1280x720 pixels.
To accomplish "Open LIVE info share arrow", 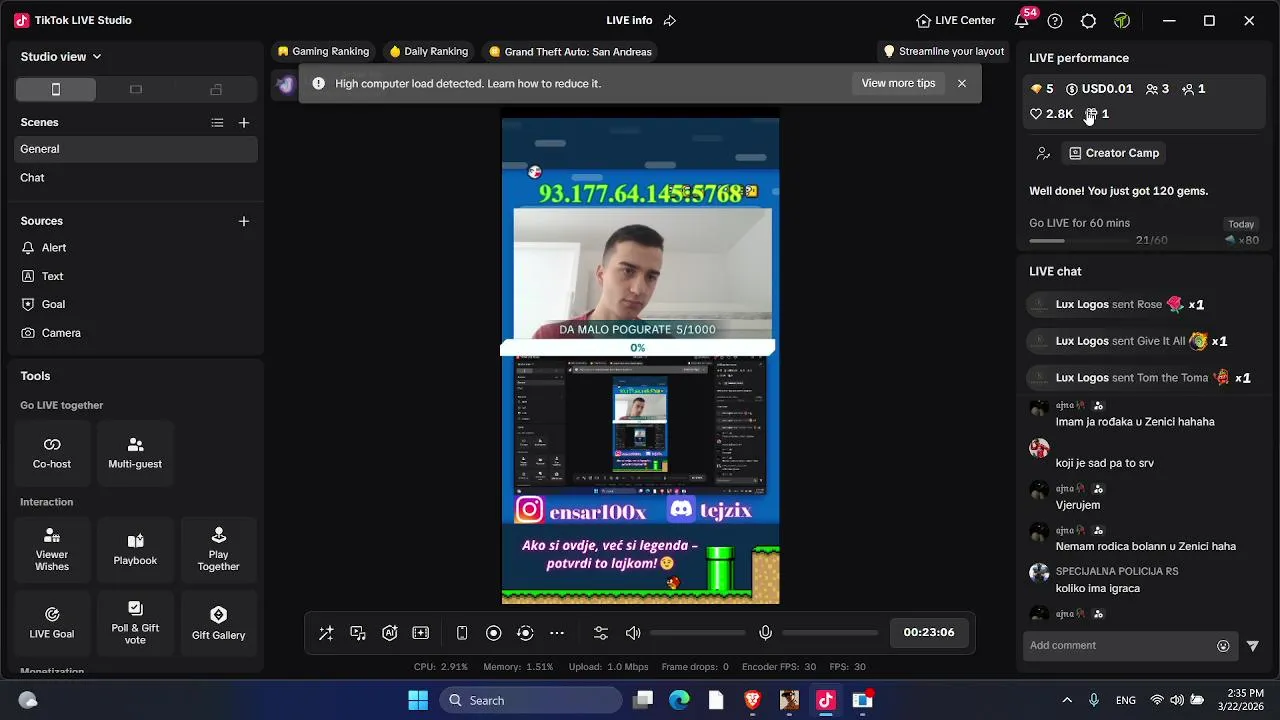I will [x=670, y=20].
